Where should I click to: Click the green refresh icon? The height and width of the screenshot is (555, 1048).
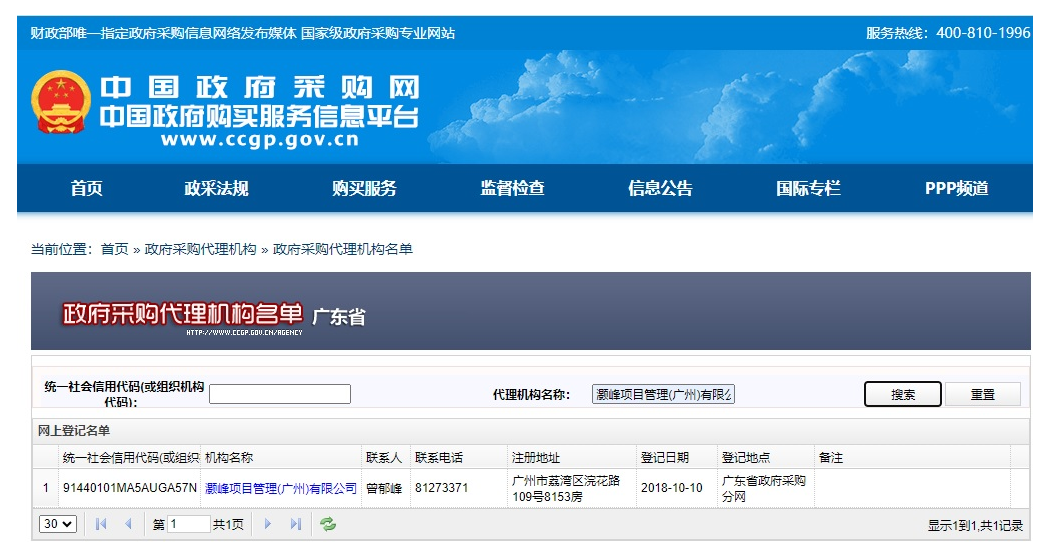[328, 524]
